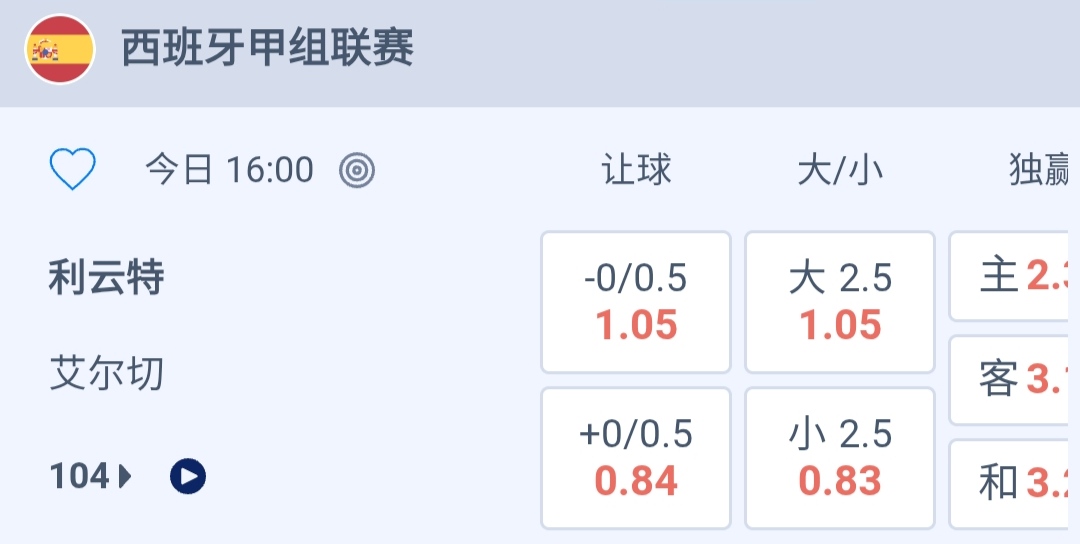Viewport: 1080px width, 544px height.
Task: Open the 西班牙甲组联赛 league title
Action: coord(267,49)
